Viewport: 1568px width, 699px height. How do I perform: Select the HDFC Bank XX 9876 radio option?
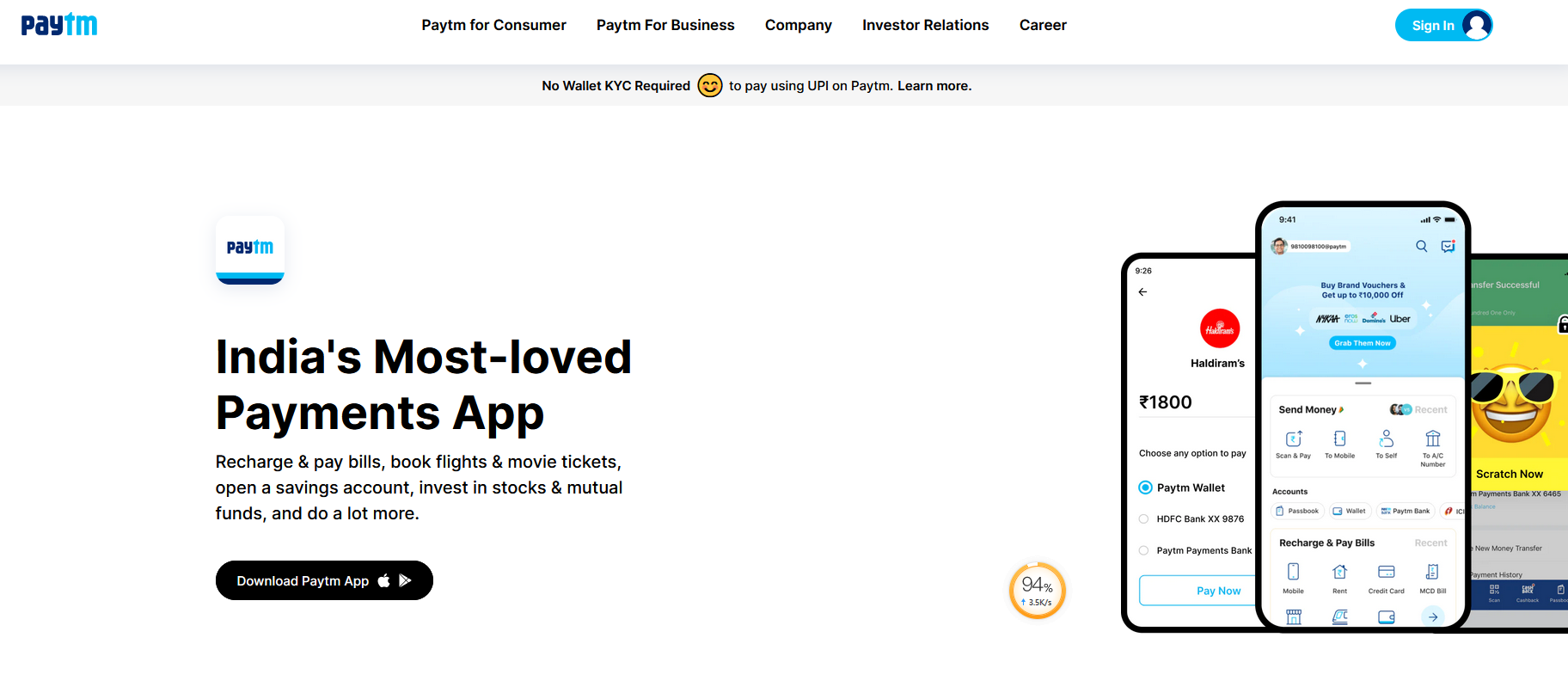coord(1144,519)
